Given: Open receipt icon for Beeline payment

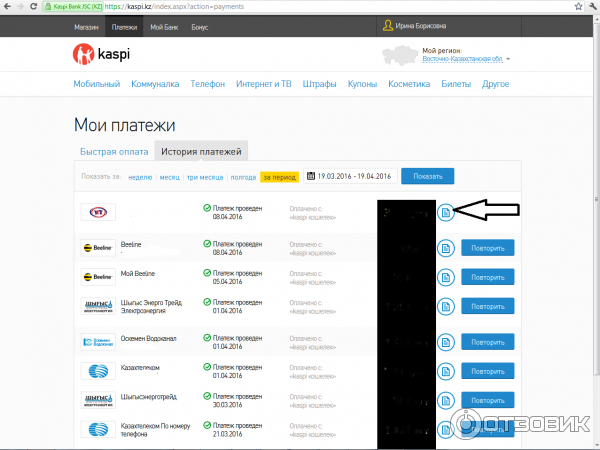Looking at the screenshot, I should click(445, 247).
